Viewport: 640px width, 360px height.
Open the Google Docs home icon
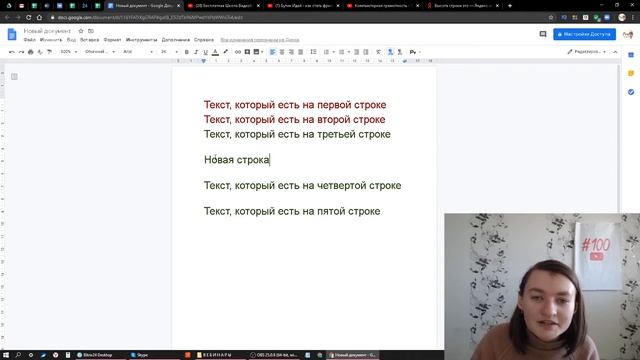[x=12, y=35]
